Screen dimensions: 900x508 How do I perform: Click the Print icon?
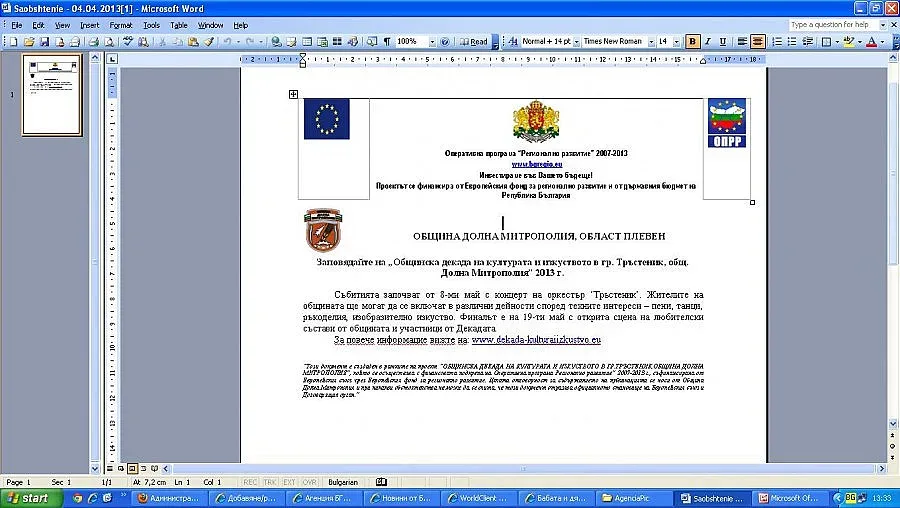pyautogui.click(x=93, y=42)
